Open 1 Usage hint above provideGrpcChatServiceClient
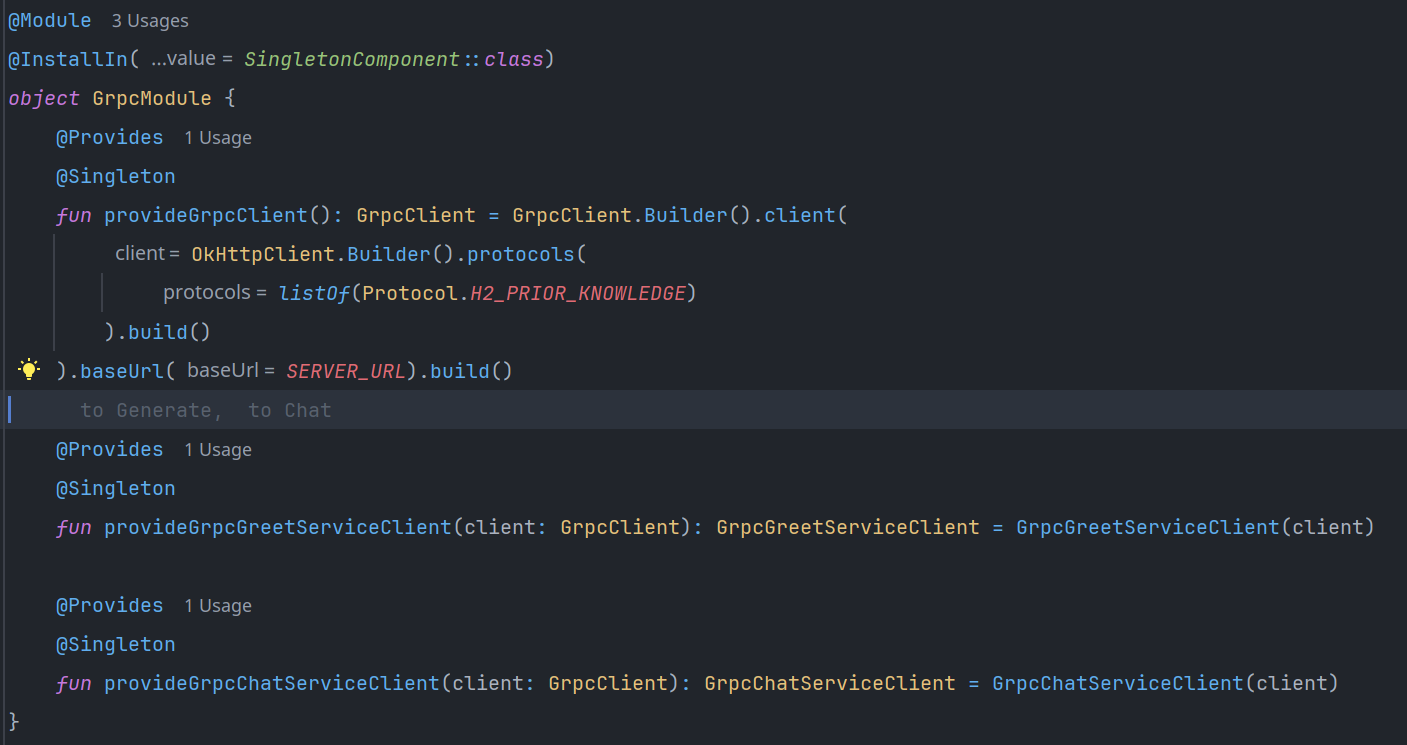The width and height of the screenshot is (1407, 745). coord(217,606)
